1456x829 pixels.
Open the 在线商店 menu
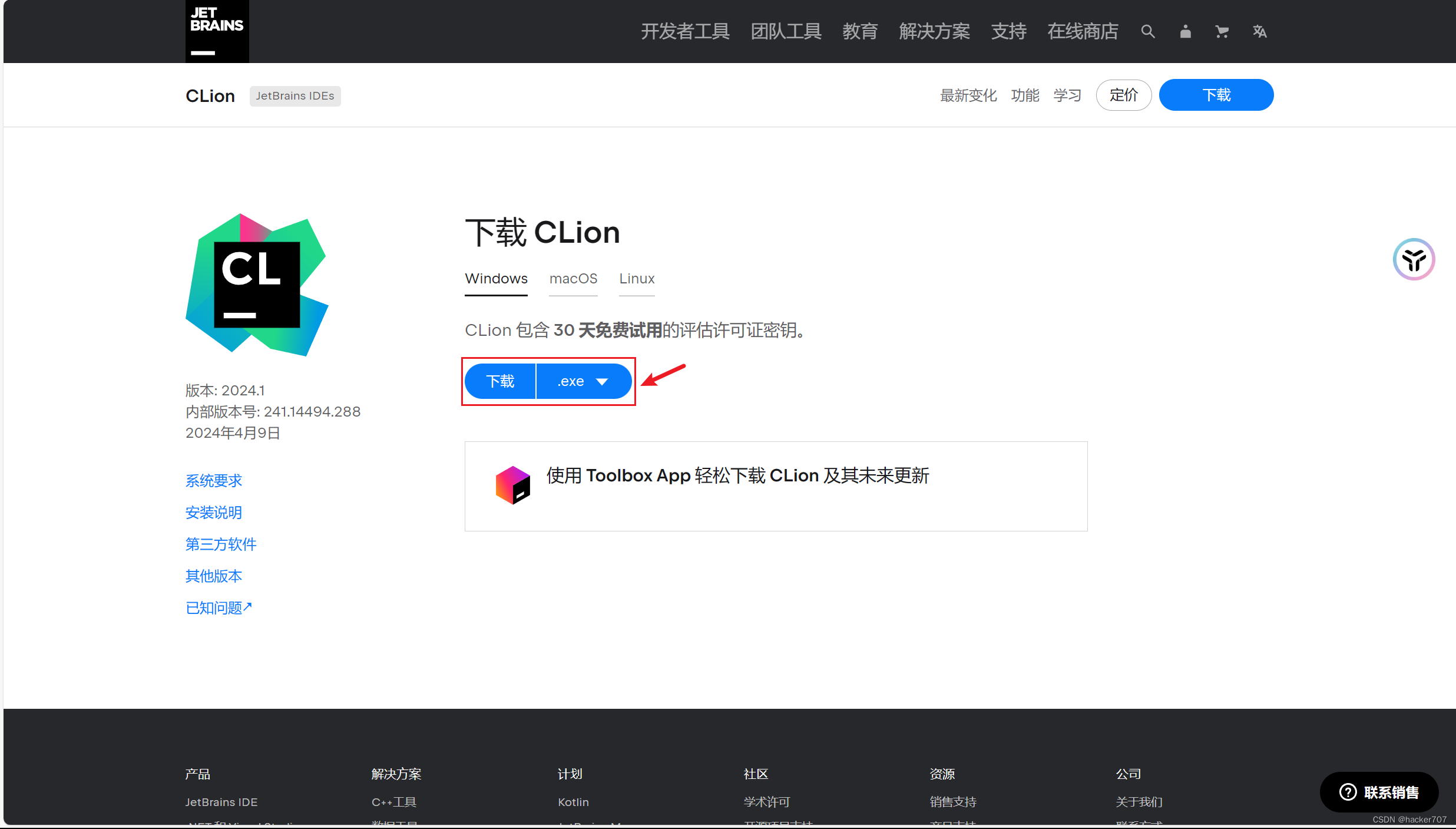(x=1083, y=31)
